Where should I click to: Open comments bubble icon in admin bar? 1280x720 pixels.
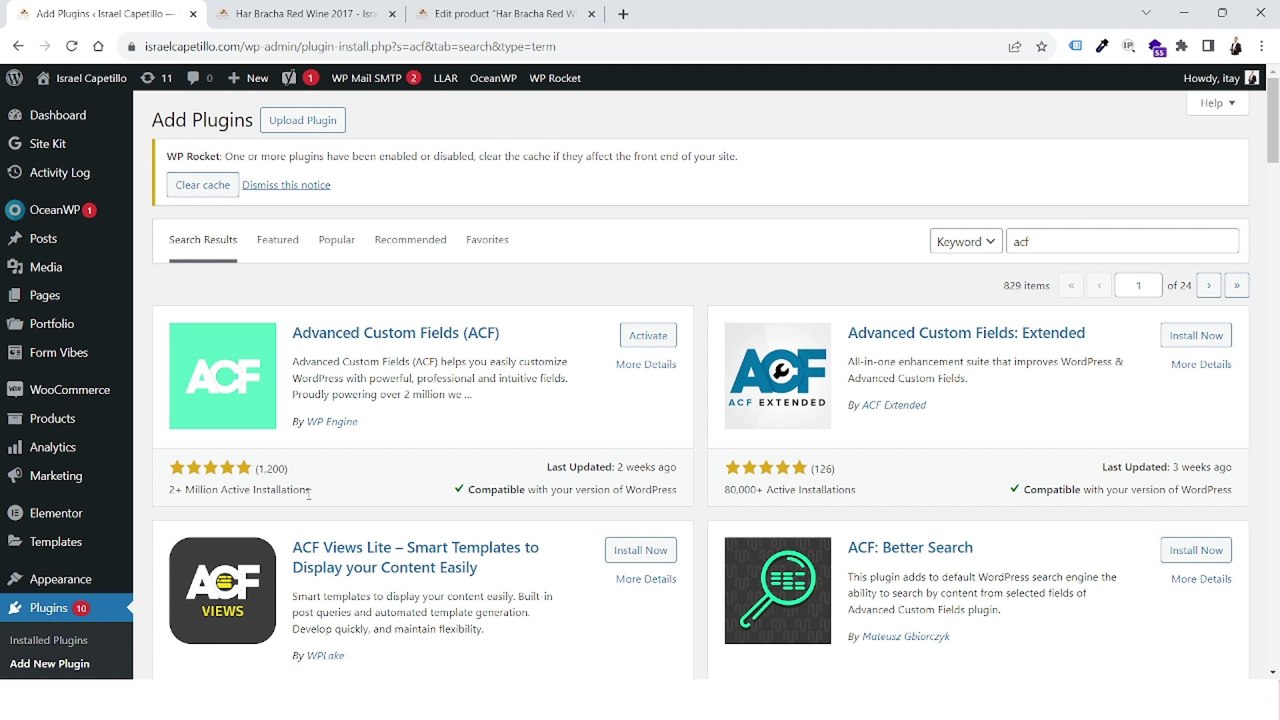point(199,78)
